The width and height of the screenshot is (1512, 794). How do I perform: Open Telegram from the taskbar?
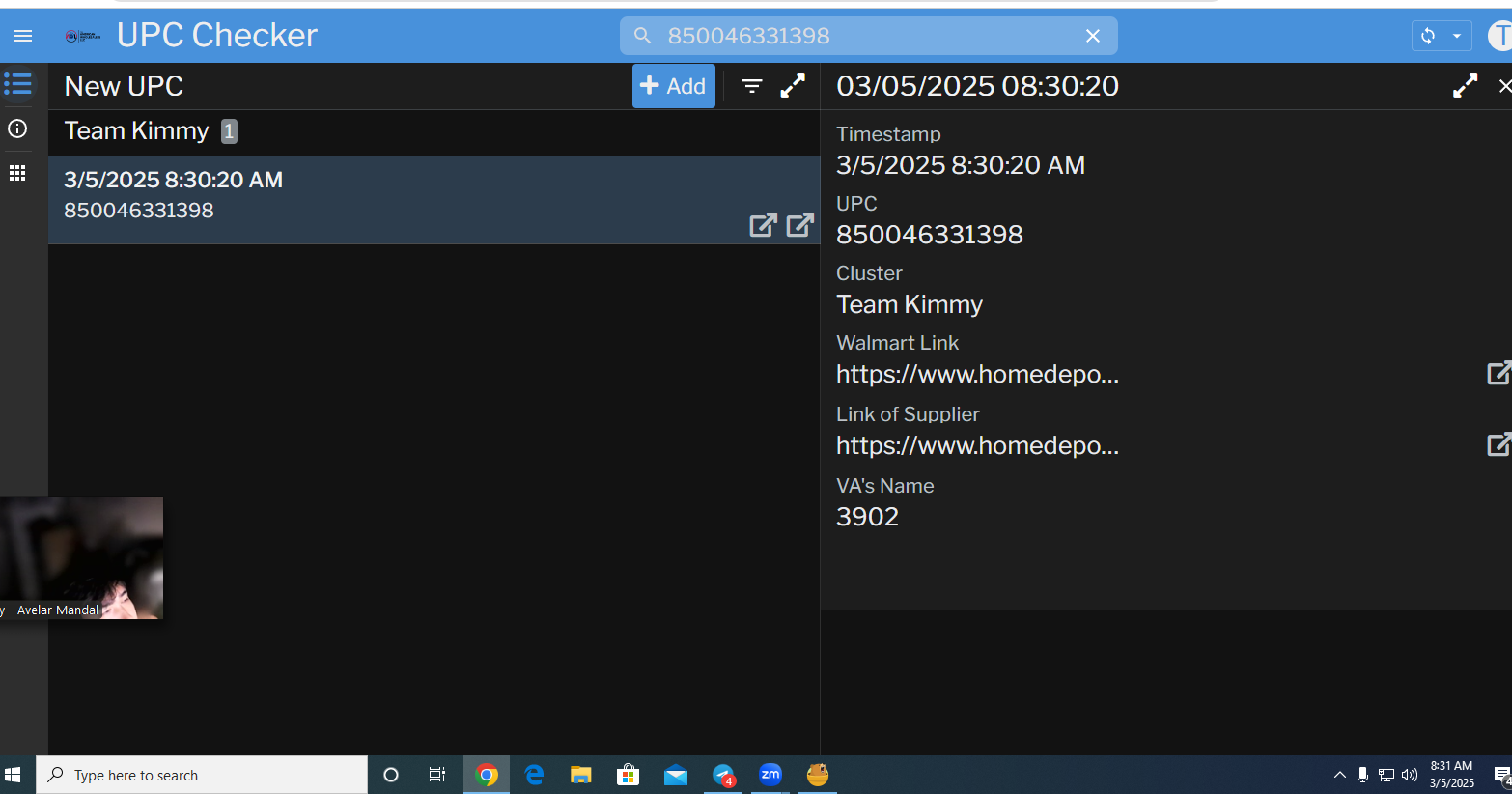pos(723,775)
